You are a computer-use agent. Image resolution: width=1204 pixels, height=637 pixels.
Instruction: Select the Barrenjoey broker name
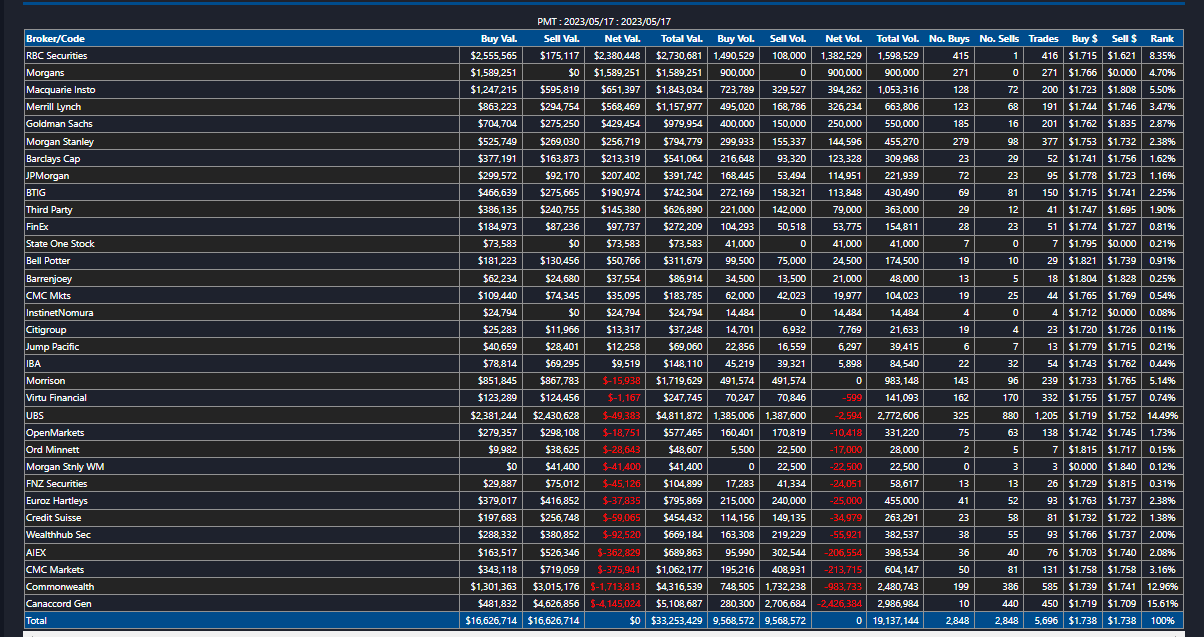click(49, 278)
